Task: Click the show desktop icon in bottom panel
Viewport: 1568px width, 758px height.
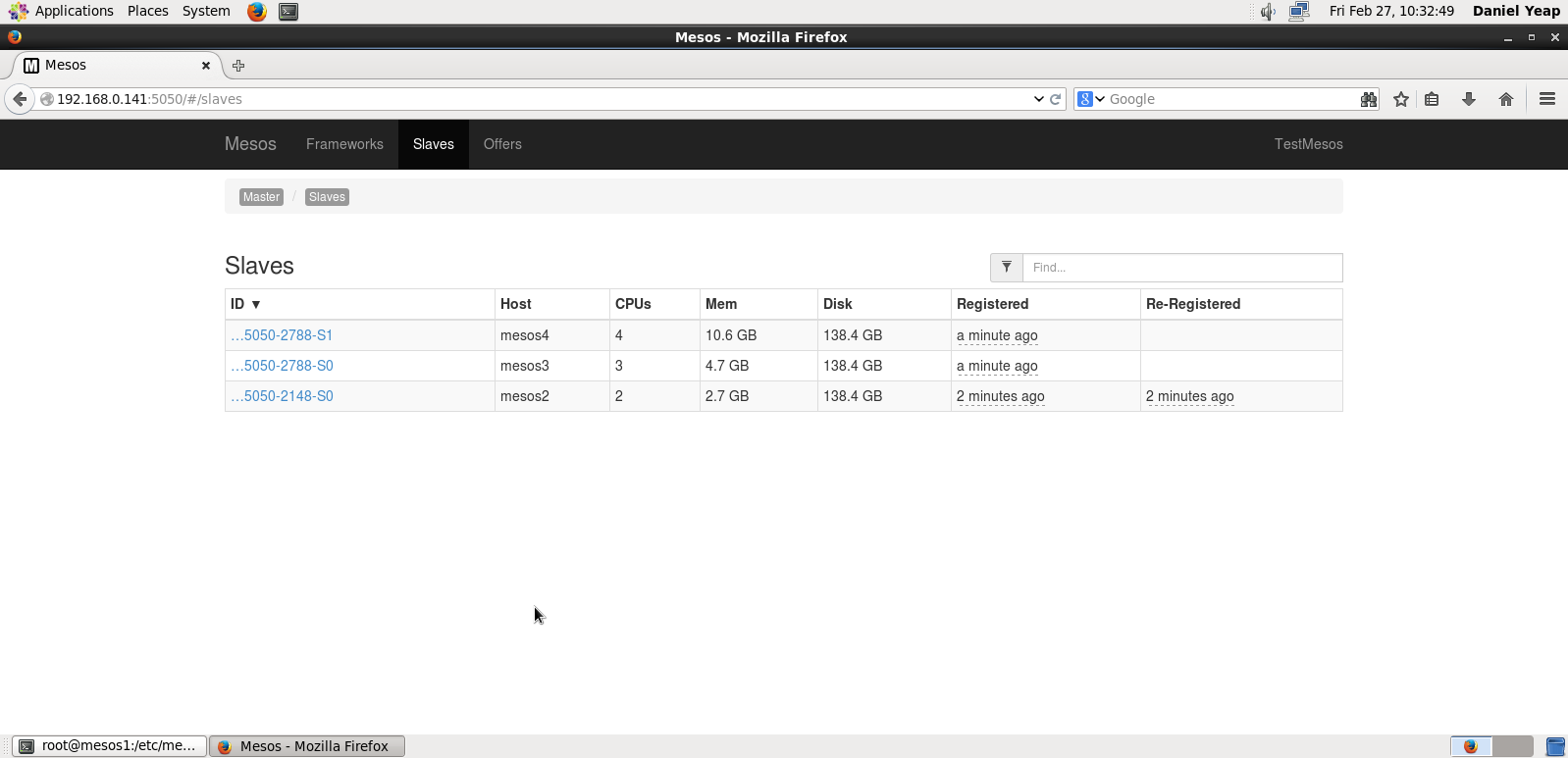Action: coord(1555,746)
